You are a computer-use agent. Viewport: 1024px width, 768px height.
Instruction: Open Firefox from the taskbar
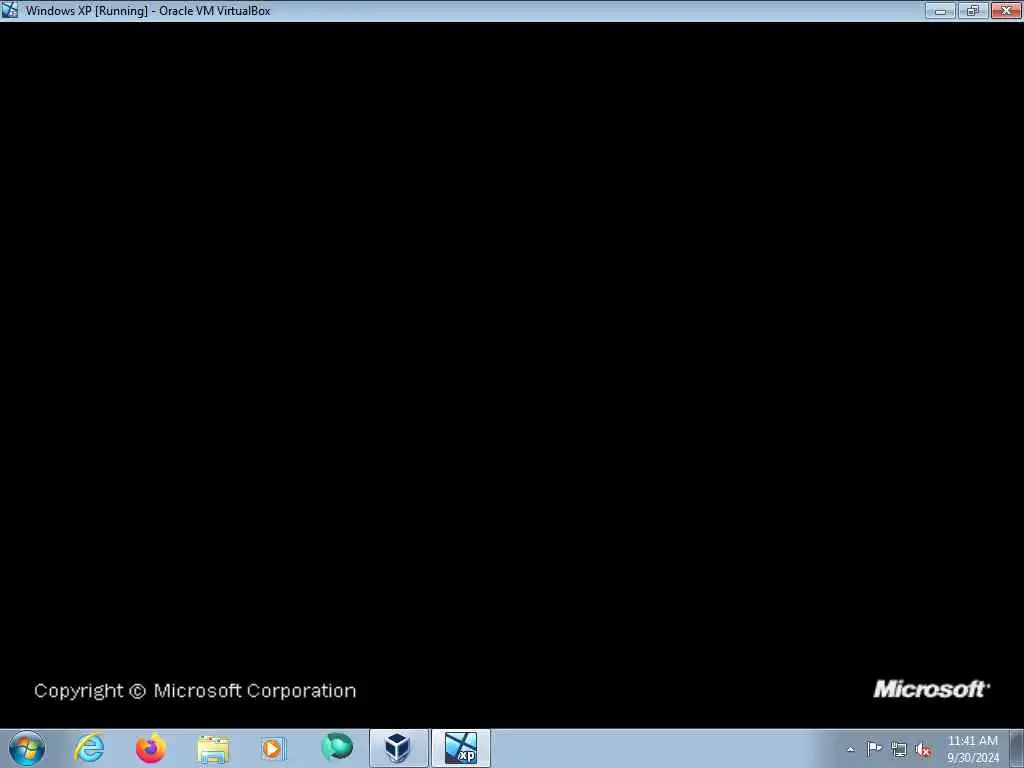(x=151, y=748)
